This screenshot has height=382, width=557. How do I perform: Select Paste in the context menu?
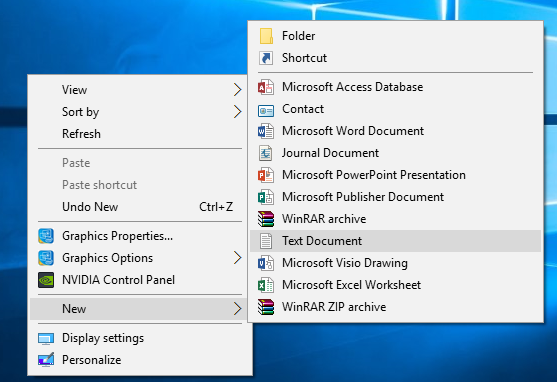point(140,163)
